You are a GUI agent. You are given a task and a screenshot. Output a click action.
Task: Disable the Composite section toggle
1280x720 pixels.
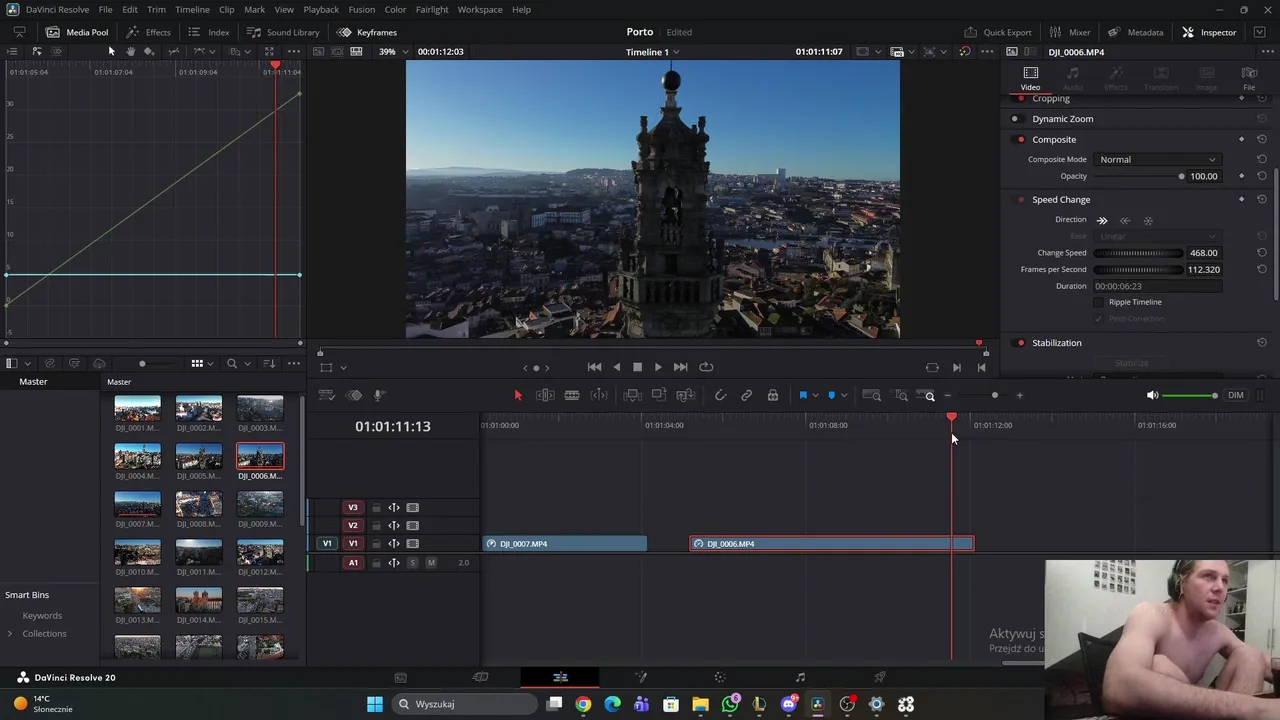[x=1020, y=140]
